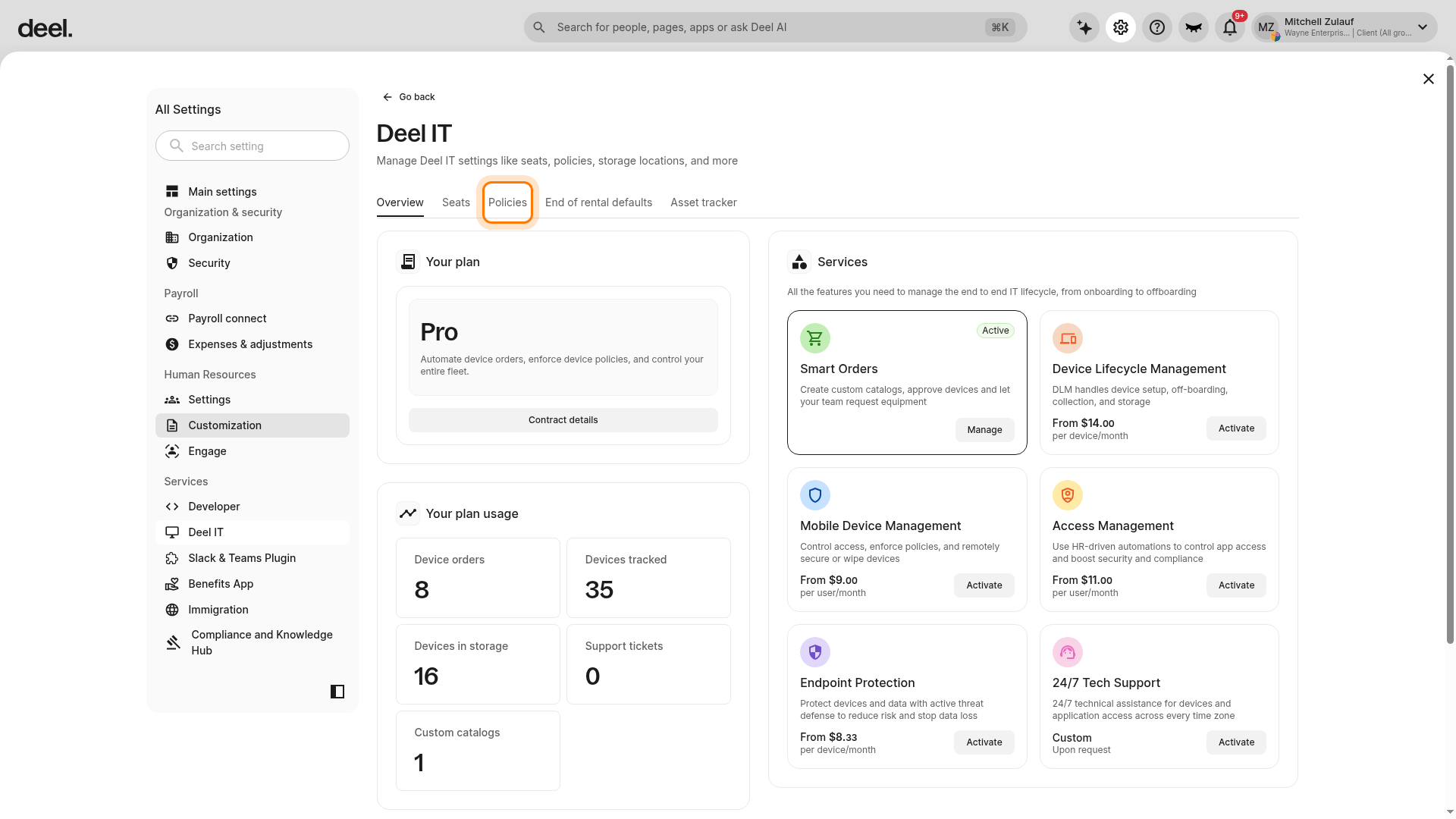Focus the Search setting field
This screenshot has width=1456, height=819.
[x=253, y=146]
